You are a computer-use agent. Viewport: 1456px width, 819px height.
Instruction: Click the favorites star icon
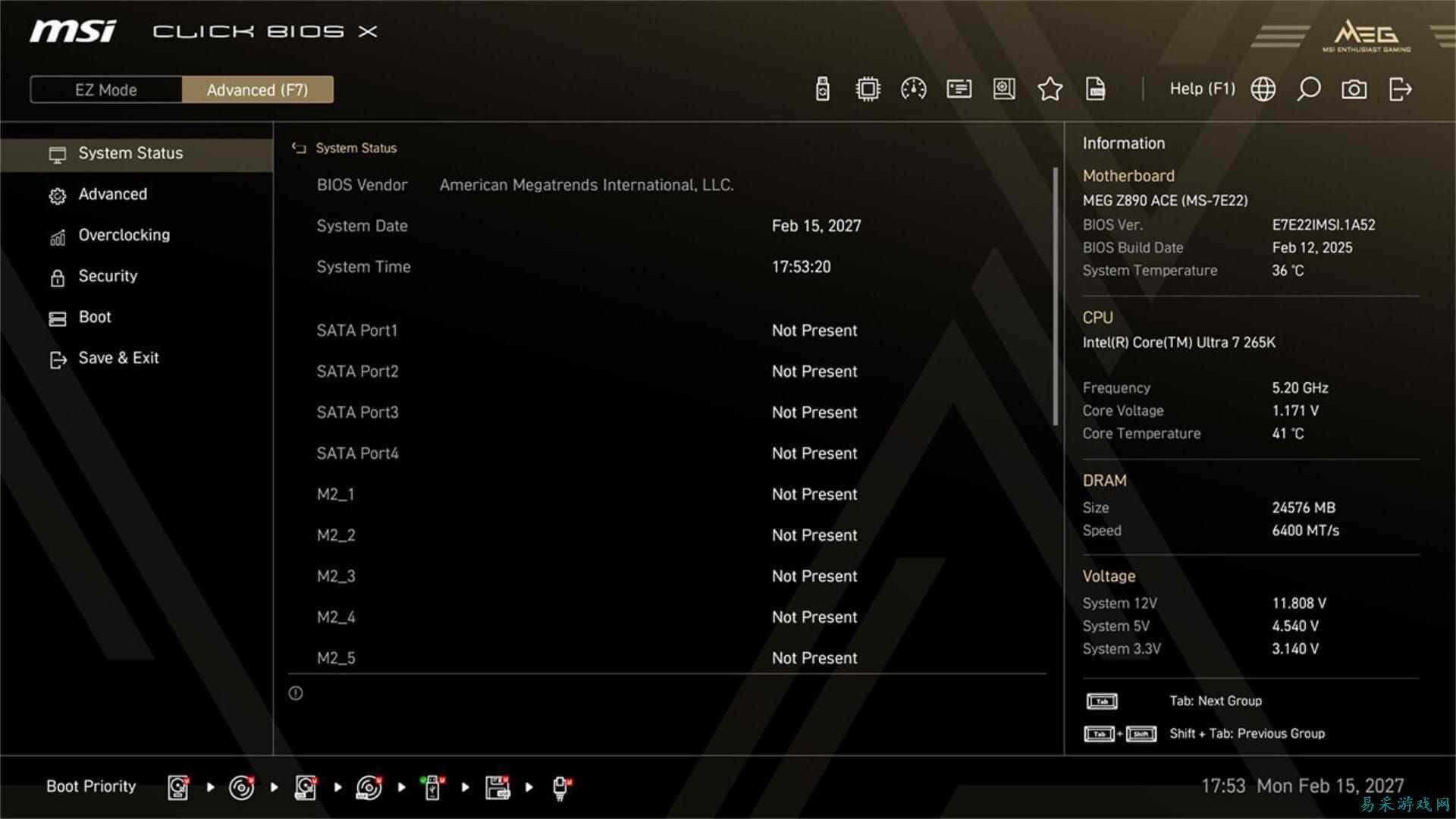click(1050, 89)
